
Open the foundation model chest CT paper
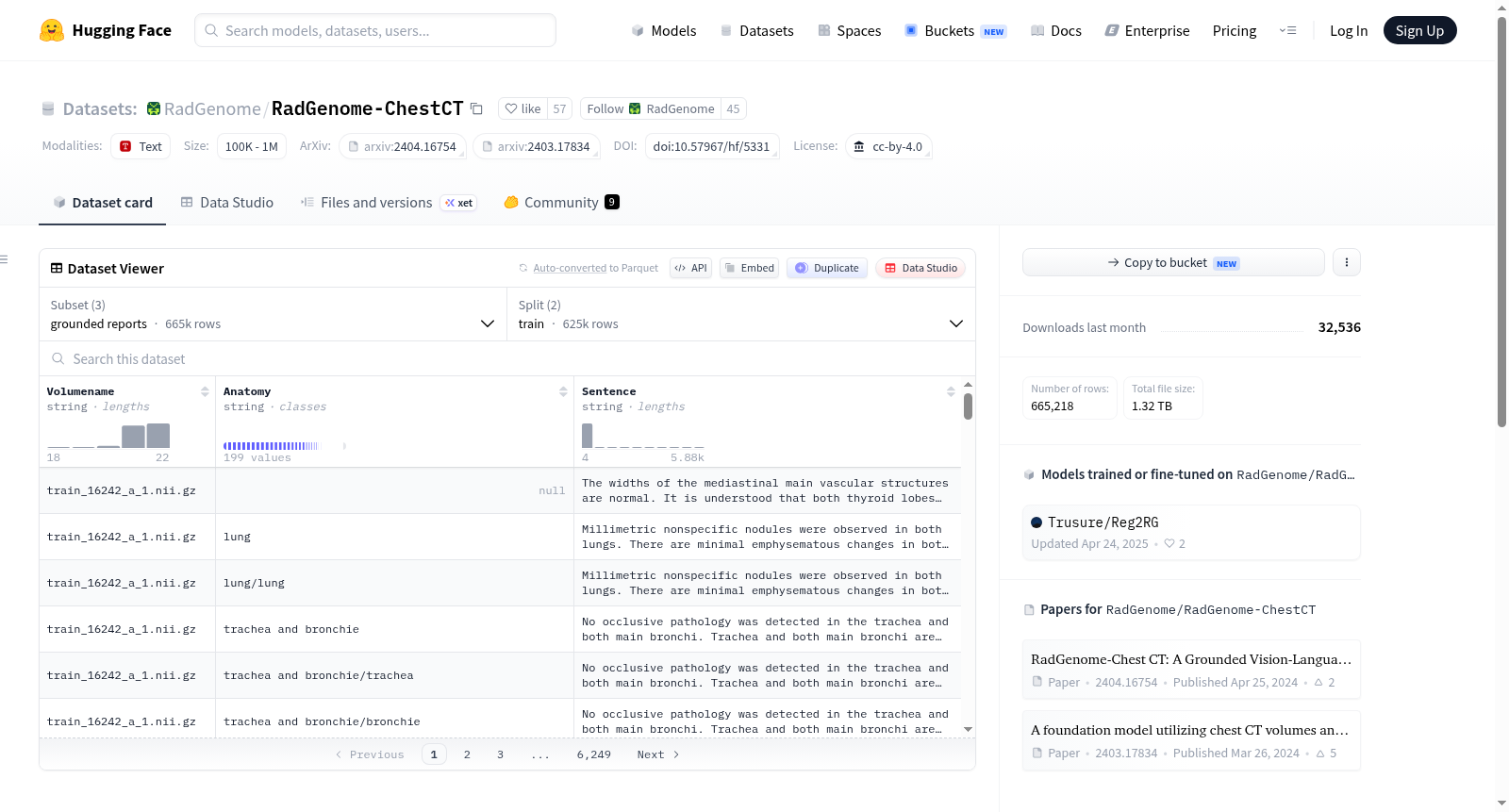(1191, 740)
